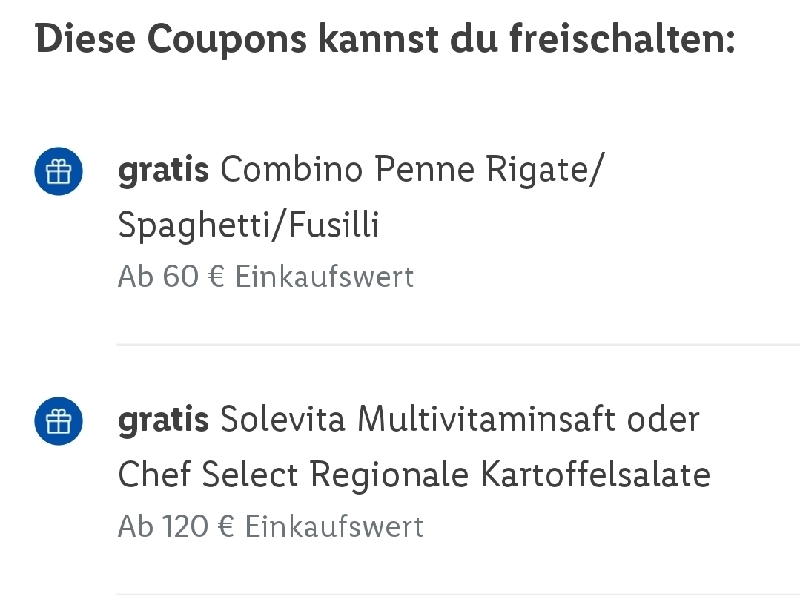This screenshot has width=800, height=605.
Task: Click the word 'Kartoffelsalate'
Action: (595, 474)
